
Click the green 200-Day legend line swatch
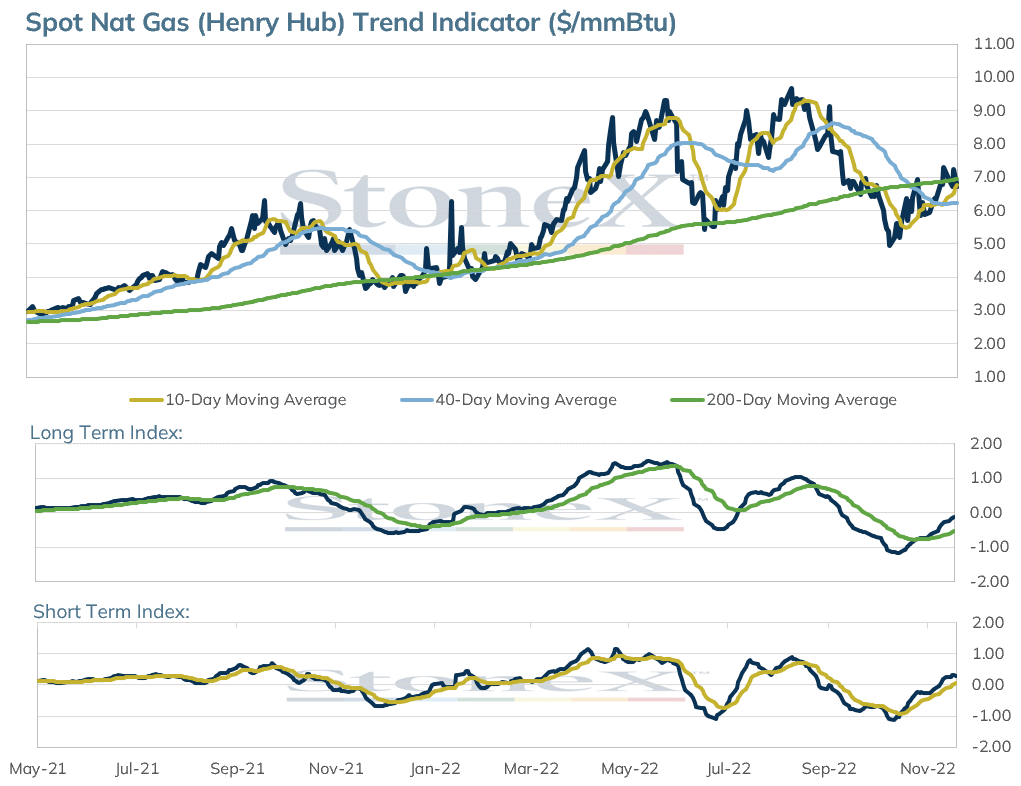[687, 400]
